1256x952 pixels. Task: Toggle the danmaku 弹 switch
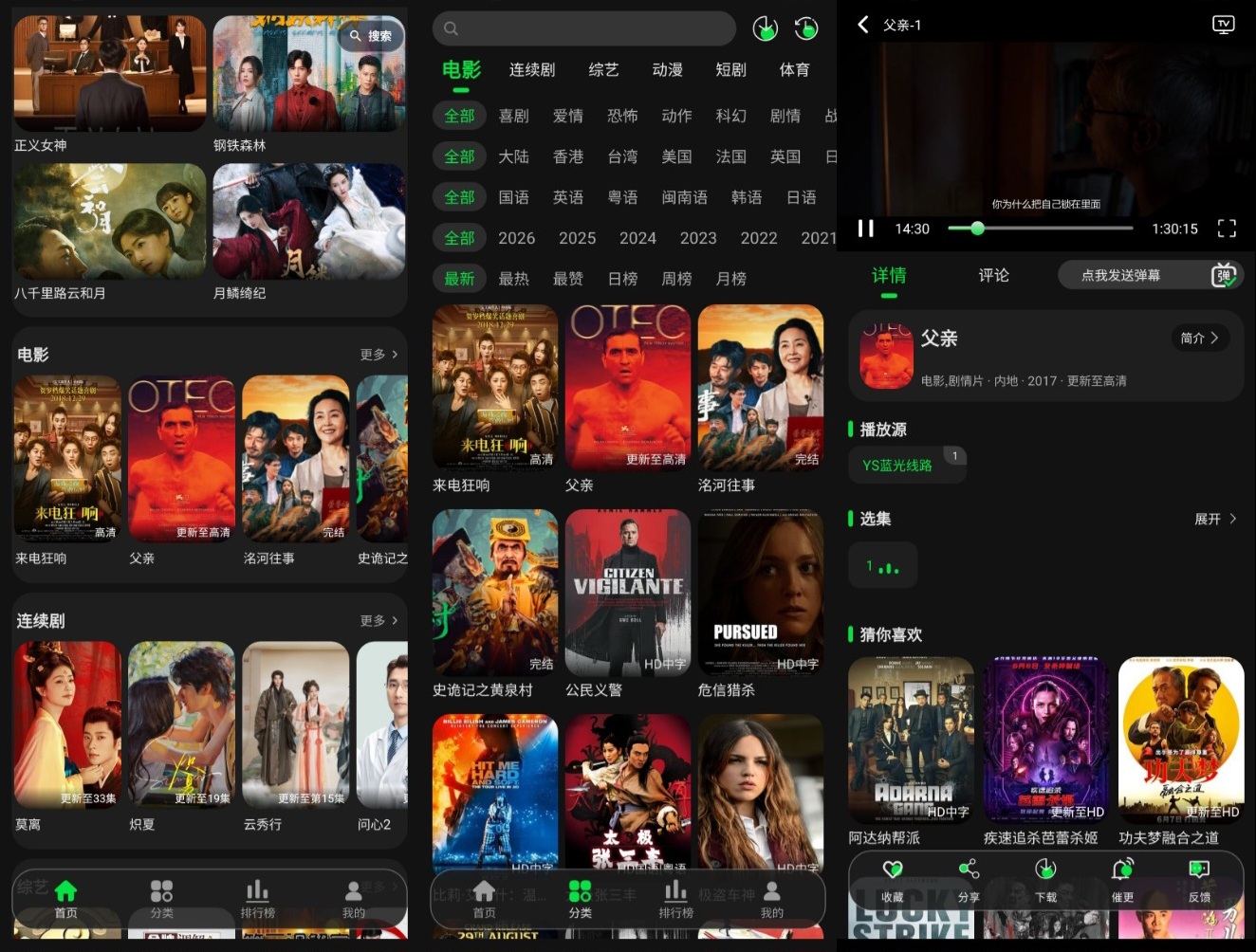tap(1224, 275)
